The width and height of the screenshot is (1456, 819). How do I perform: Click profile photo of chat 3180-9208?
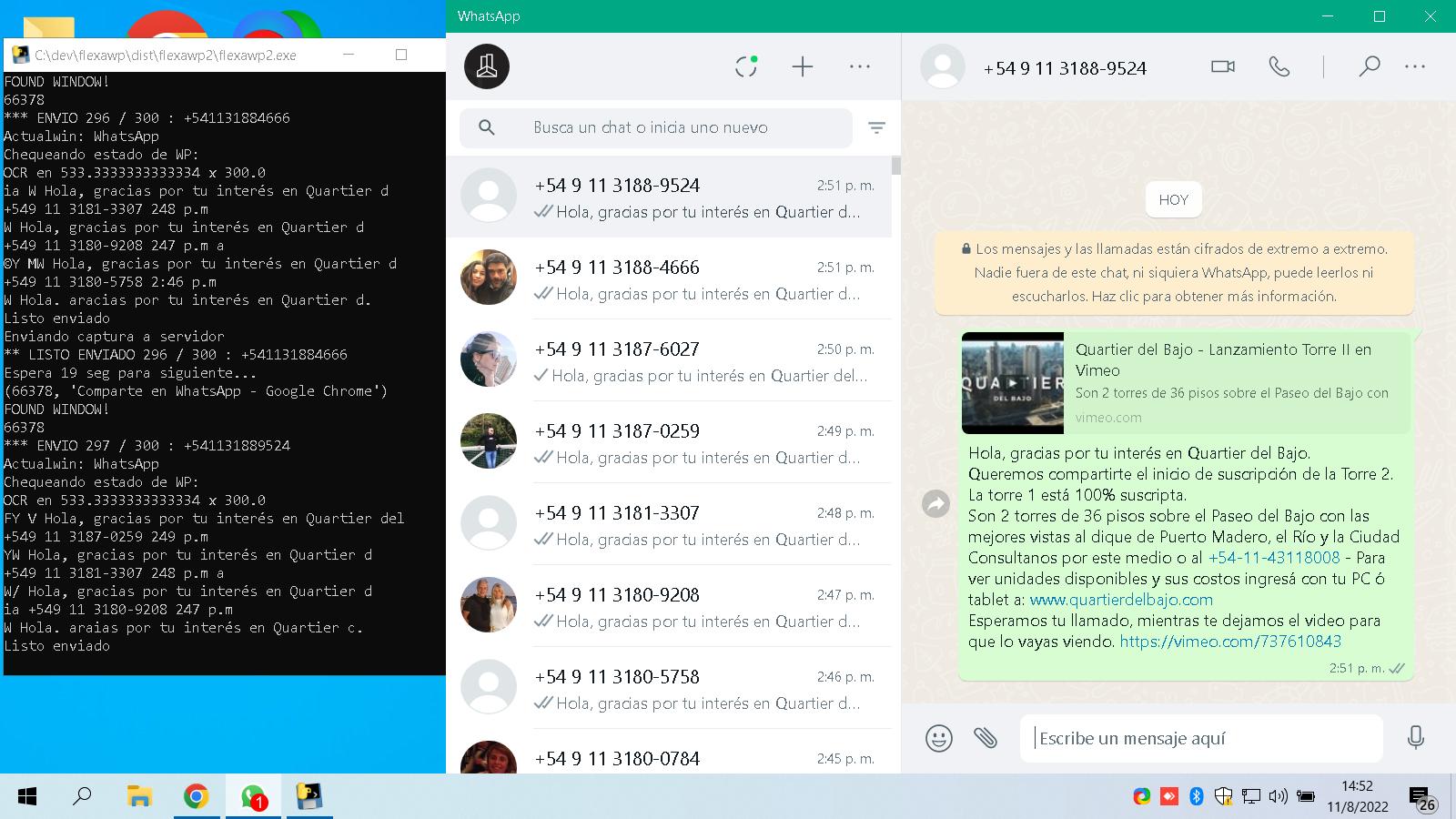tap(489, 605)
